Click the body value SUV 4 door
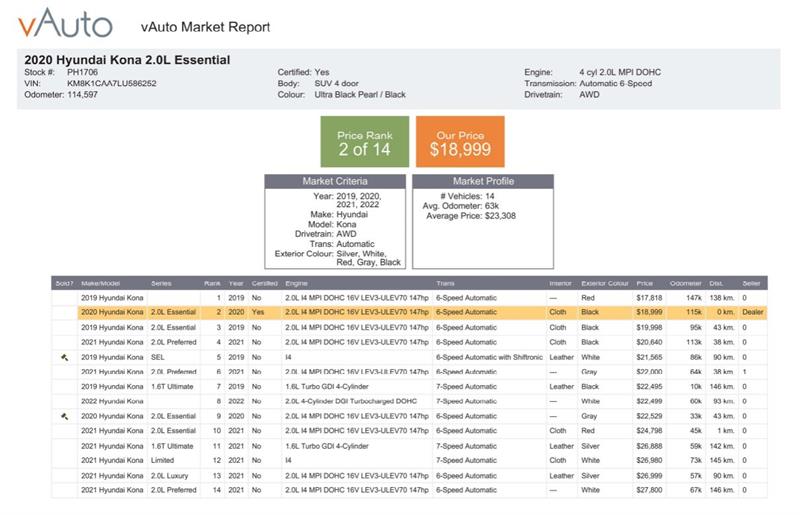Image resolution: width=800 pixels, height=515 pixels. pyautogui.click(x=336, y=83)
